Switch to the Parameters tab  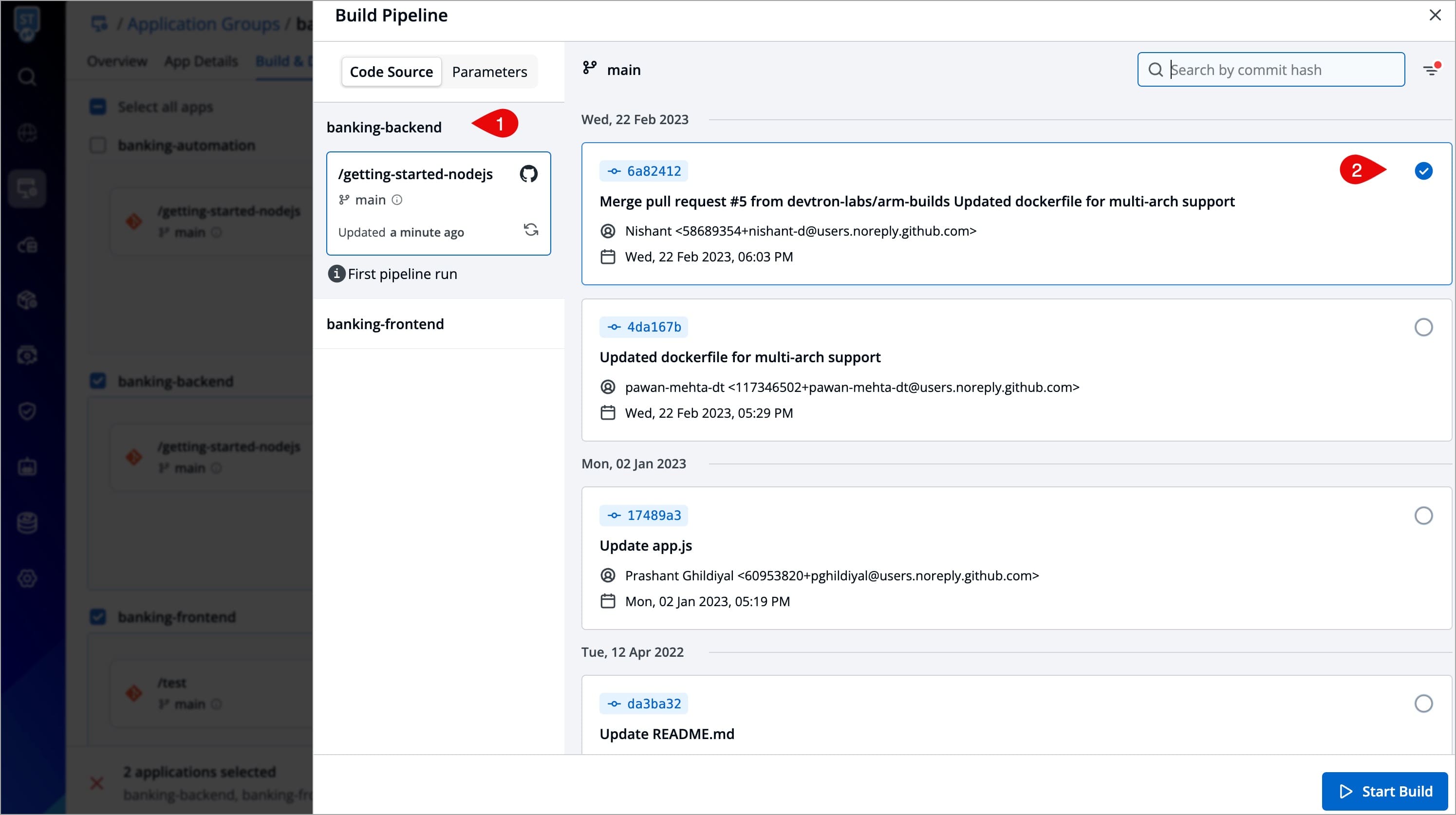point(489,72)
